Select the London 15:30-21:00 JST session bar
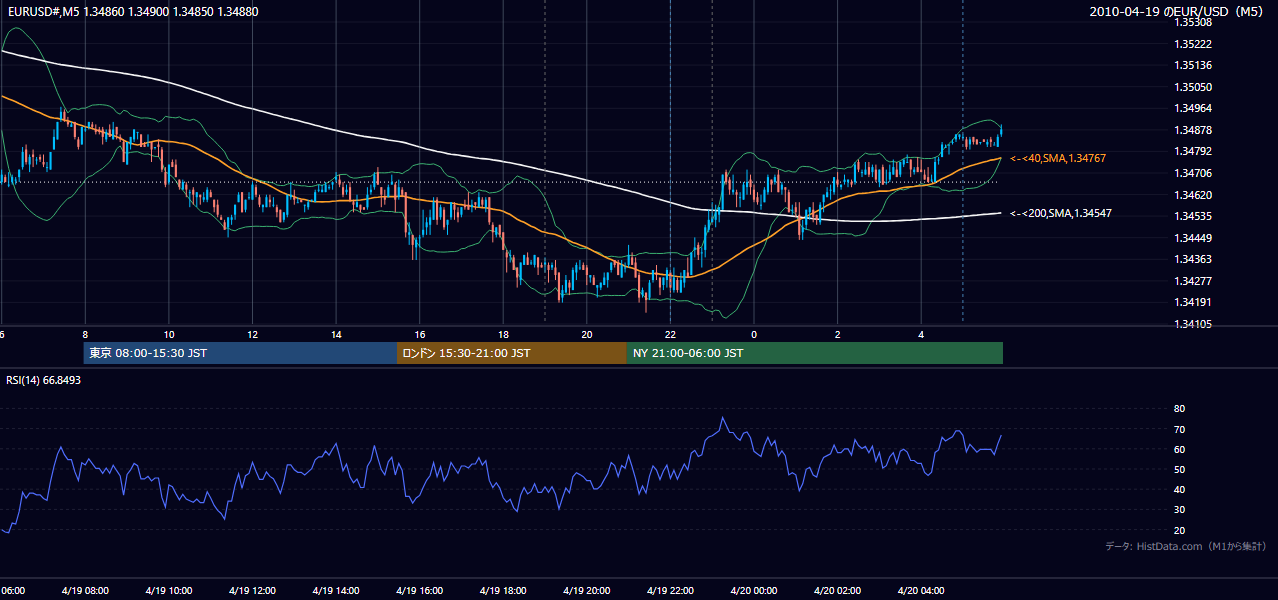The image size is (1278, 600). coord(512,353)
